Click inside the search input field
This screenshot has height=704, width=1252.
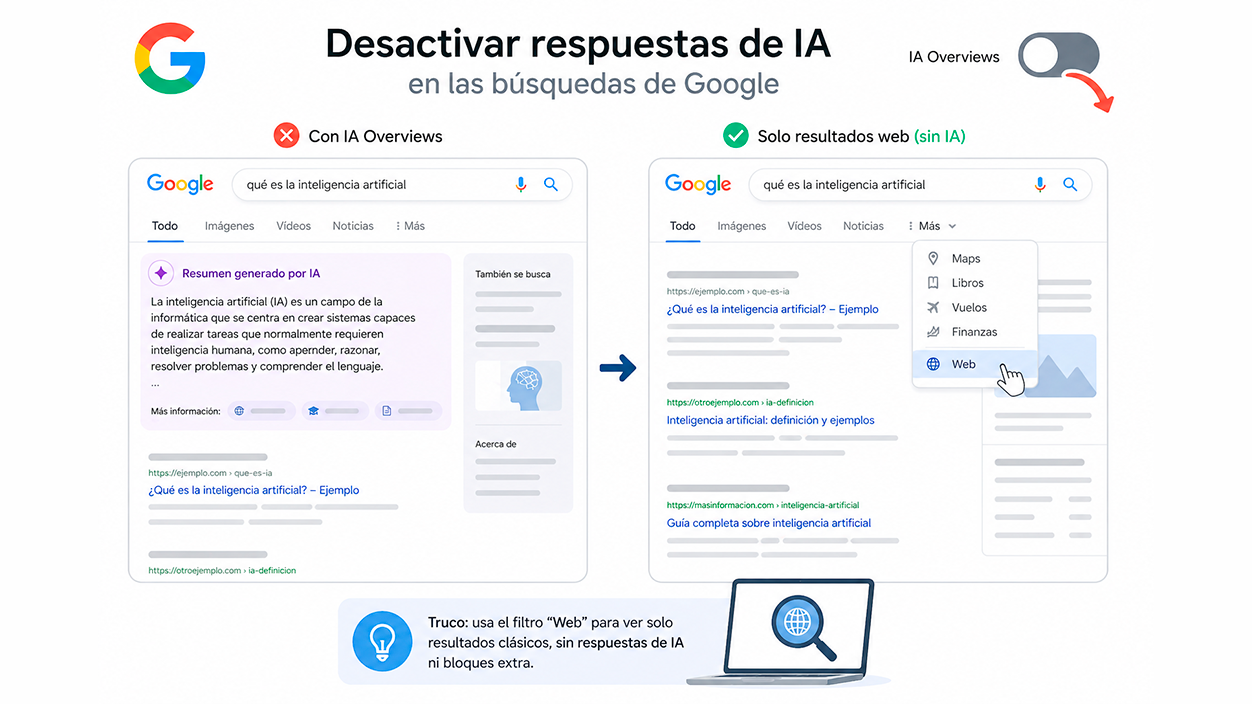click(x=380, y=184)
